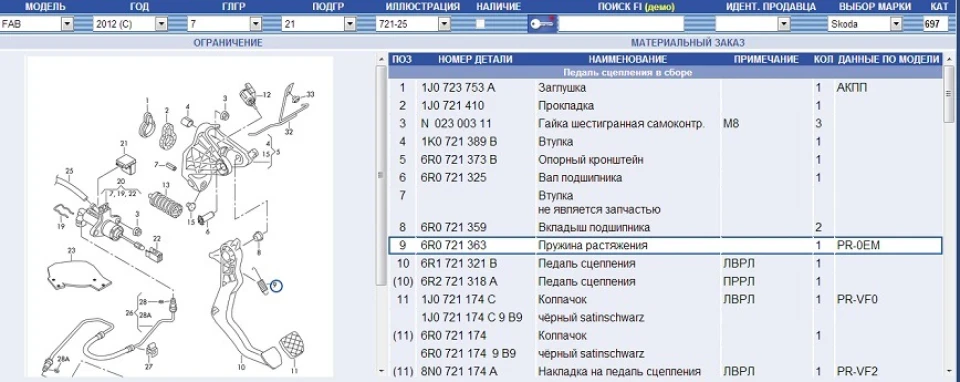This screenshot has height=382, width=960.
Task: Click the name Прокладка
Action: click(x=566, y=106)
